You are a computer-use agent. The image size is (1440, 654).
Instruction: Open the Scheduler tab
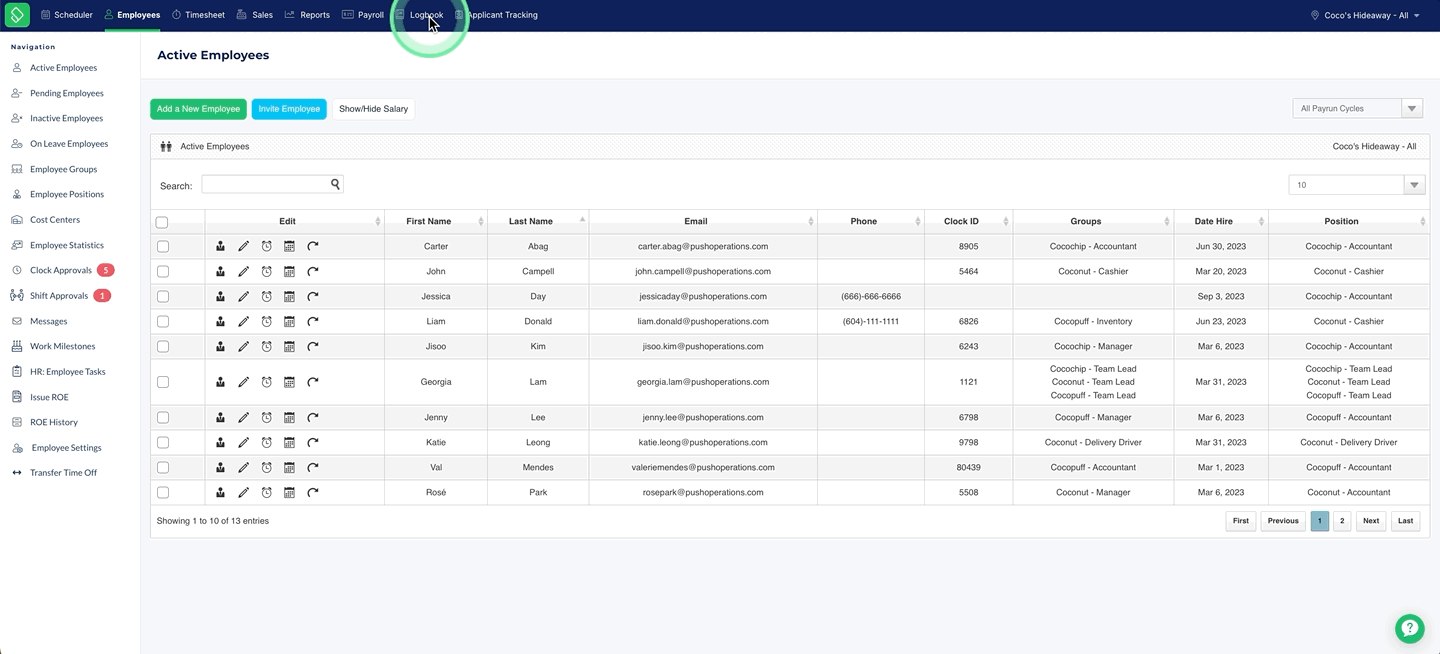pyautogui.click(x=67, y=15)
